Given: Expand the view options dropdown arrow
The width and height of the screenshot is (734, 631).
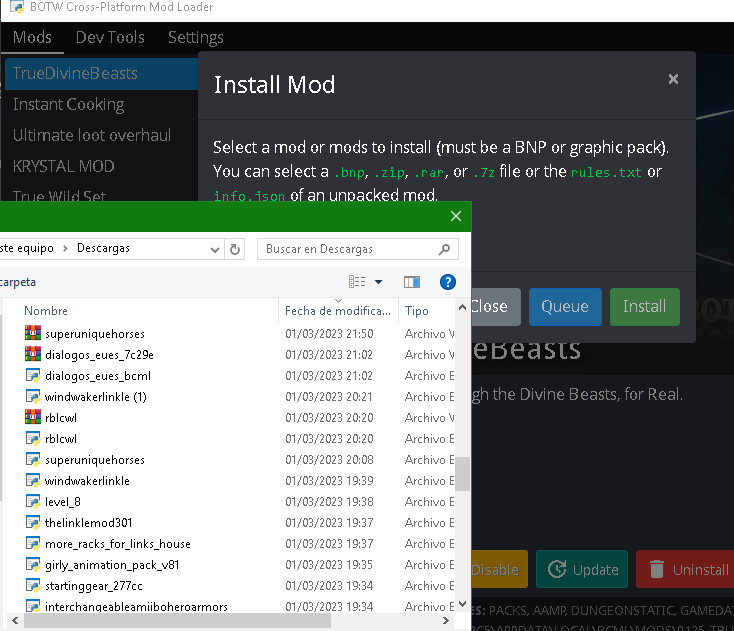Looking at the screenshot, I should click(378, 282).
